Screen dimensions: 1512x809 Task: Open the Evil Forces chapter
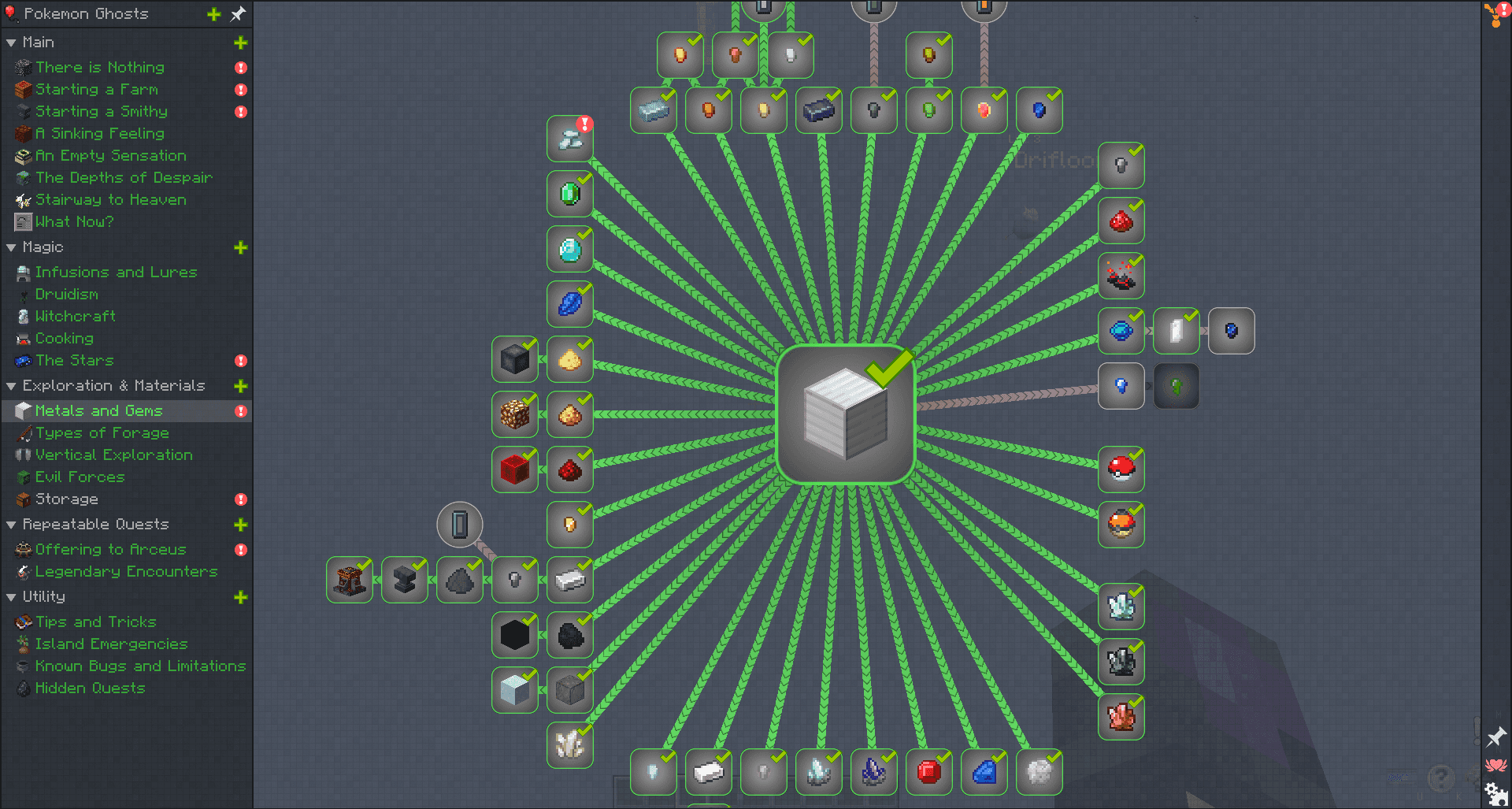(x=126, y=477)
